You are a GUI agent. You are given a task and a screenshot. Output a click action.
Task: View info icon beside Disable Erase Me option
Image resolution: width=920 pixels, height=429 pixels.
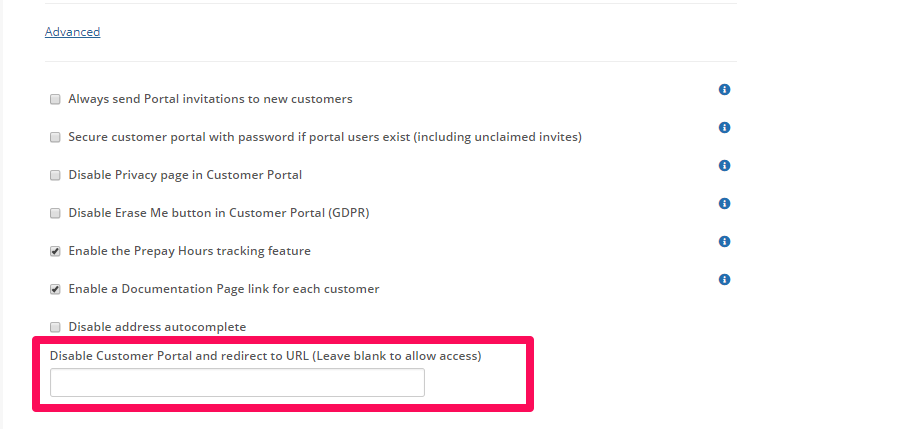[x=724, y=204]
